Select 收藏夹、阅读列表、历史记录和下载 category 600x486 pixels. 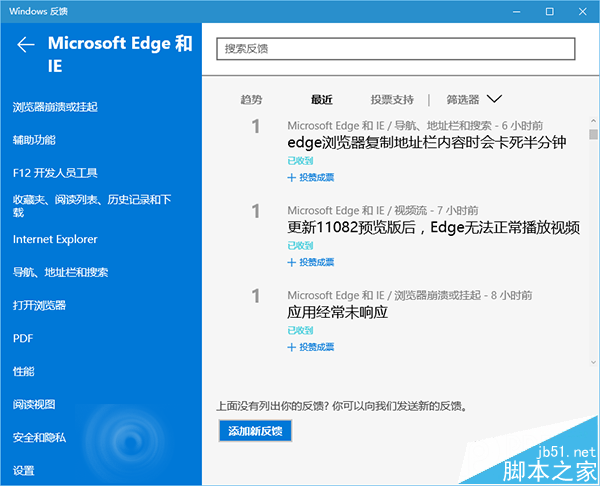[92, 205]
